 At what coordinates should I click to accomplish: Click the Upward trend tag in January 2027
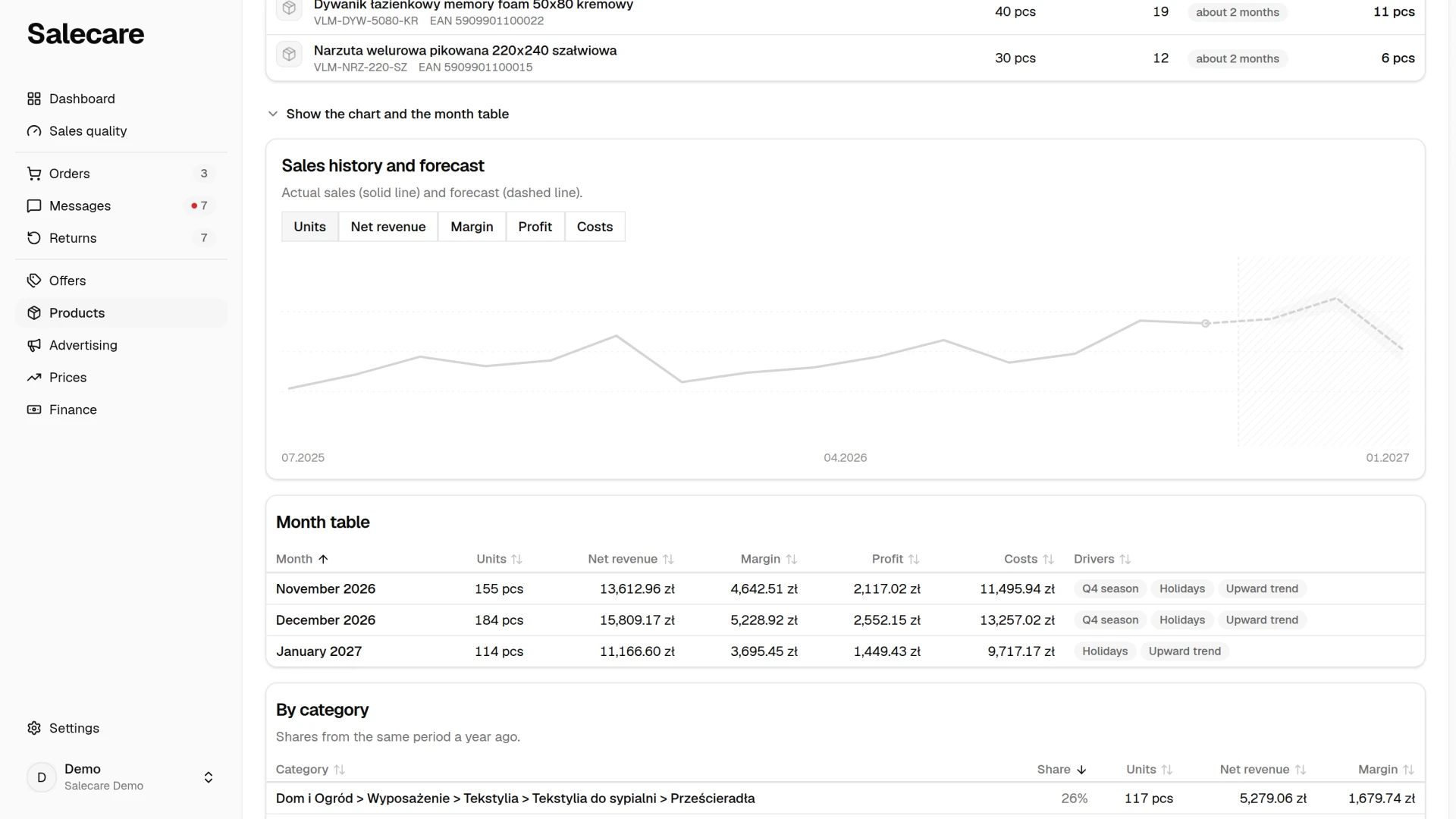pos(1185,651)
